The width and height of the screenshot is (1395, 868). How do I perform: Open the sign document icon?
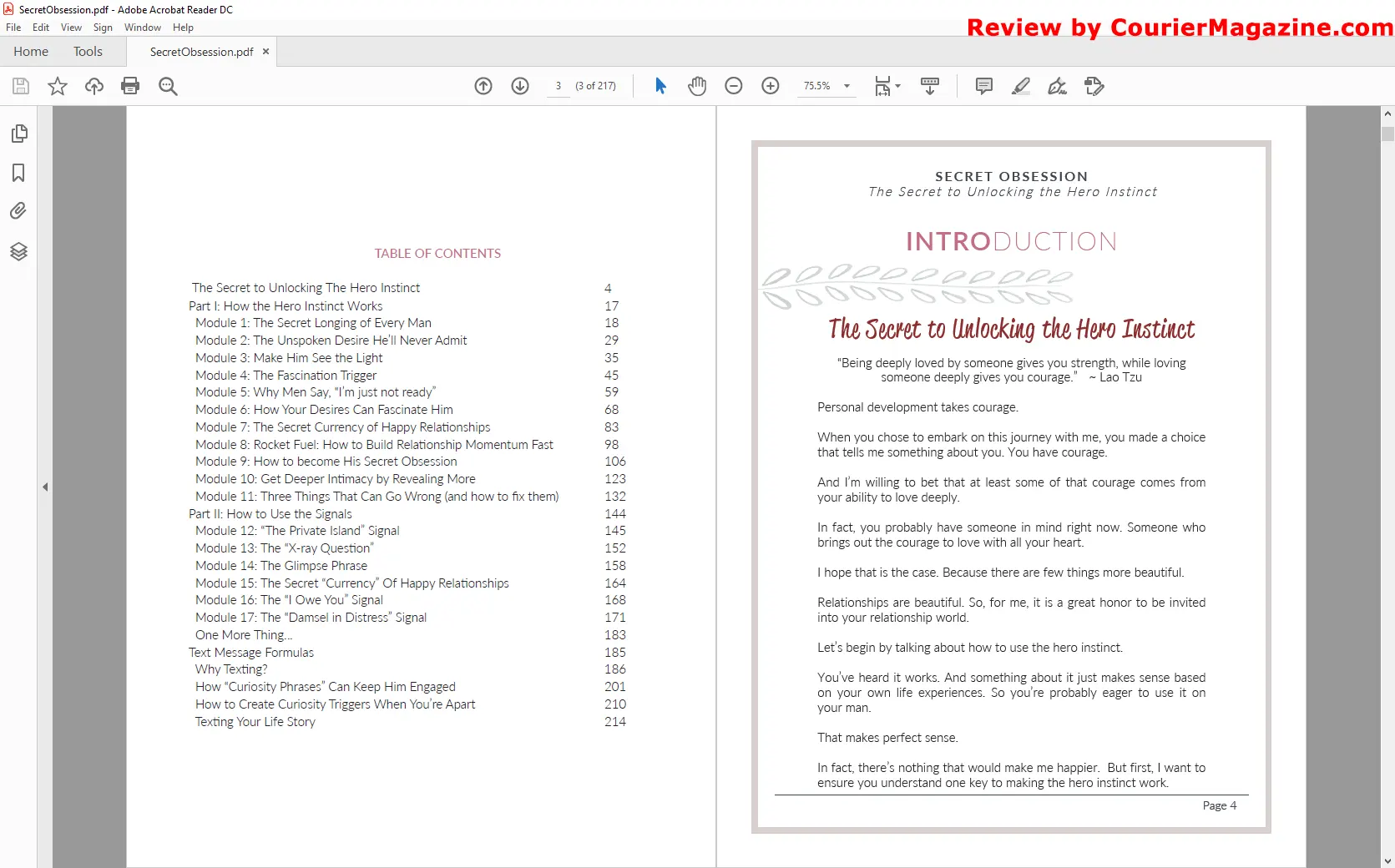(x=1058, y=86)
